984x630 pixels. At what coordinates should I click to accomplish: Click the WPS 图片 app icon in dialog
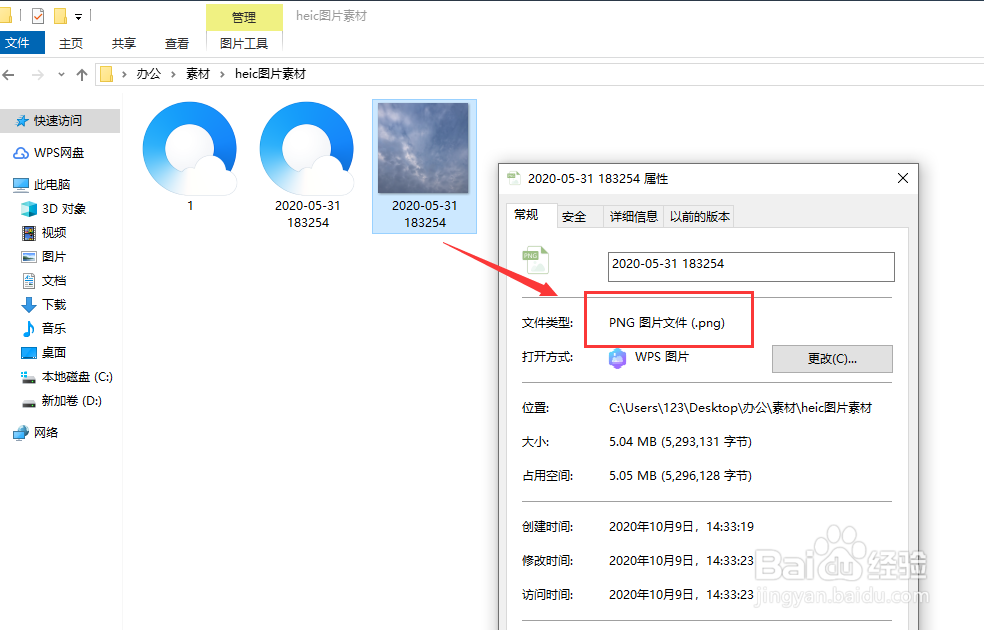(618, 358)
